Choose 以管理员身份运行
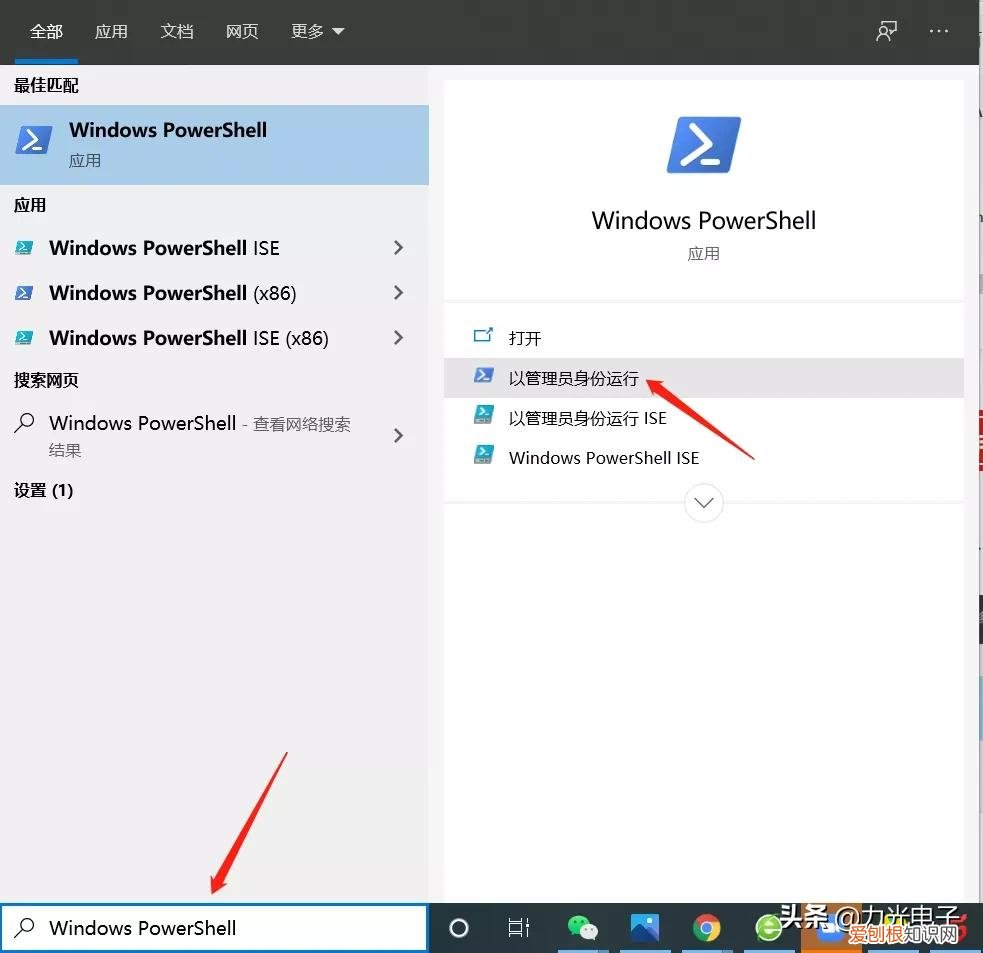The height and width of the screenshot is (953, 983). 703,378
